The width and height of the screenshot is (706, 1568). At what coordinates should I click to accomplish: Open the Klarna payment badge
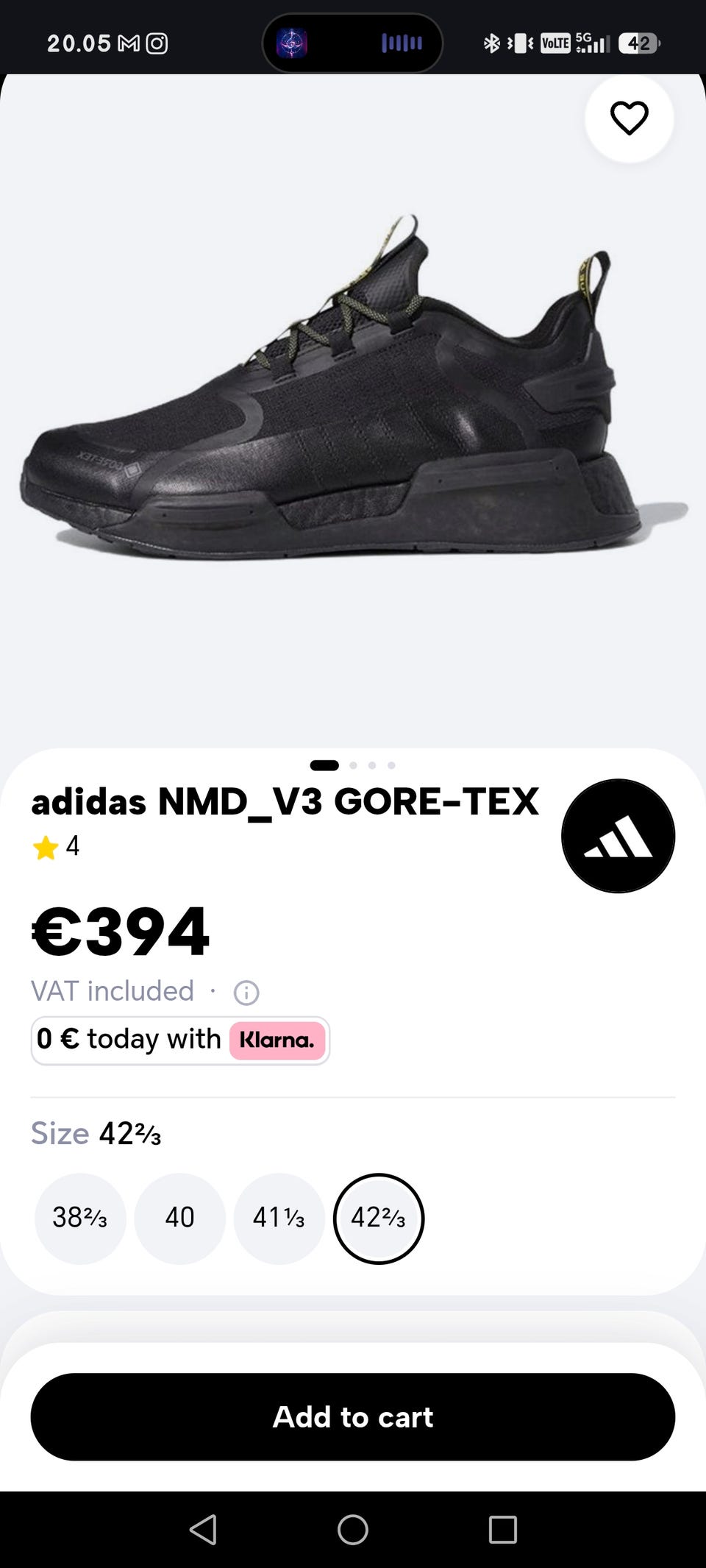coord(277,1040)
